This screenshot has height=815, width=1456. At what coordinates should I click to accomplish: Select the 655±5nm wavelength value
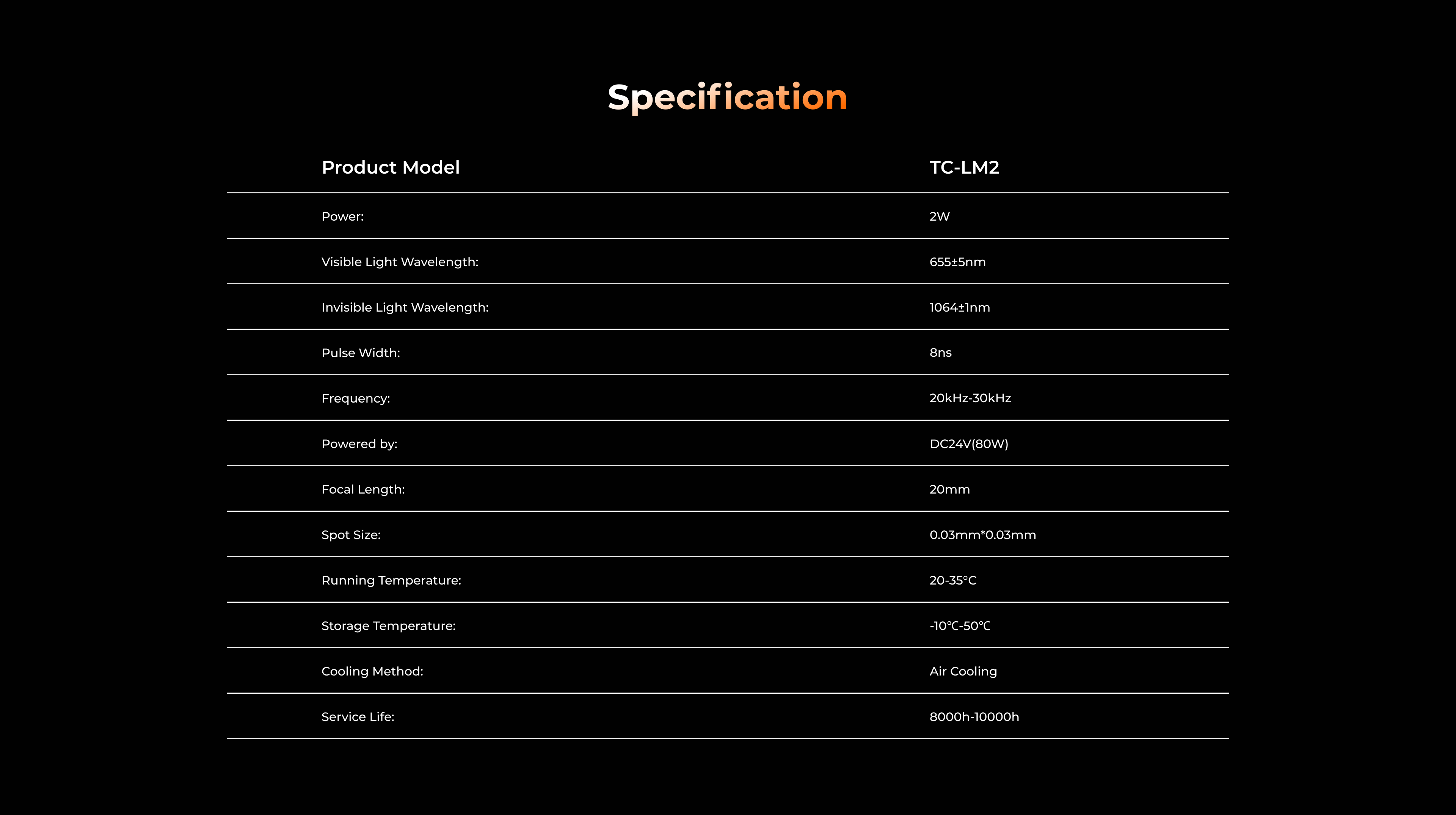click(957, 262)
